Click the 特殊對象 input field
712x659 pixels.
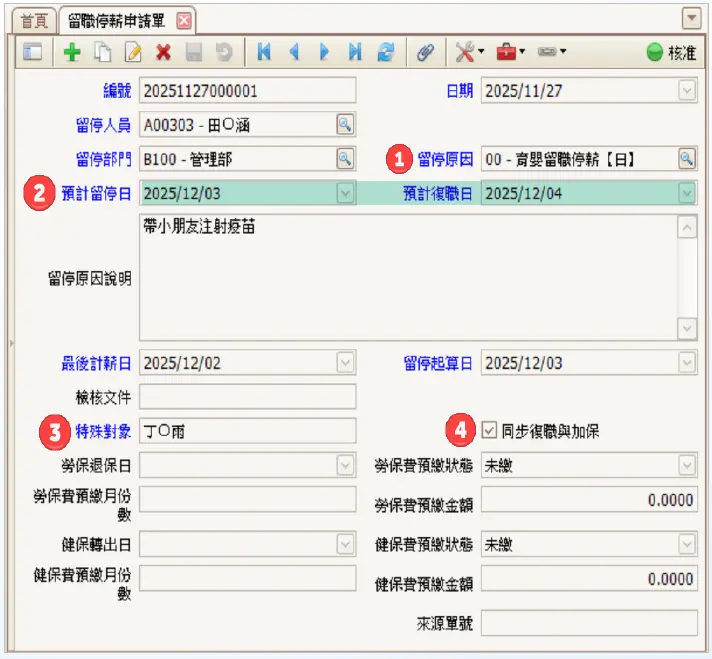pyautogui.click(x=247, y=431)
